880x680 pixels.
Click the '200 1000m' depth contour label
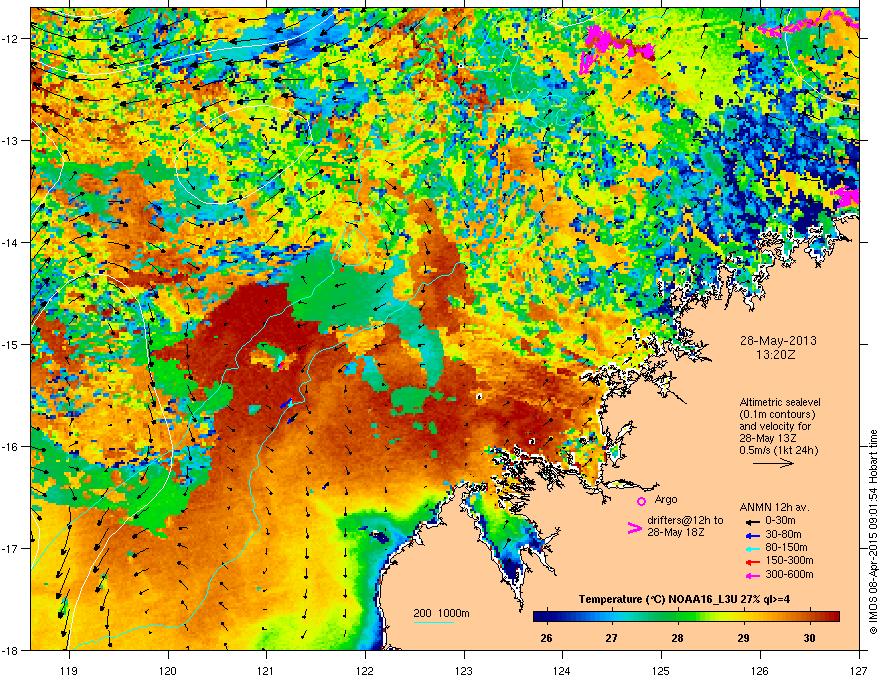click(x=441, y=613)
